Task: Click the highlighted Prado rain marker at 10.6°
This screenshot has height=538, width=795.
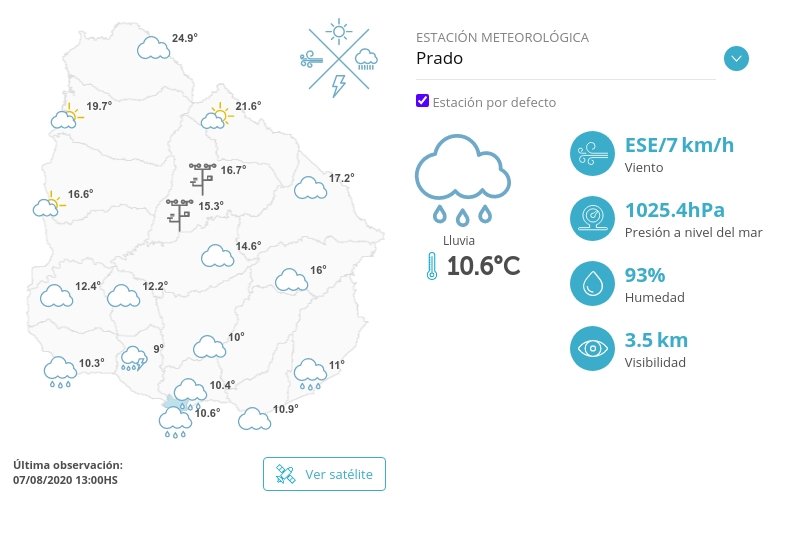Action: 176,420
